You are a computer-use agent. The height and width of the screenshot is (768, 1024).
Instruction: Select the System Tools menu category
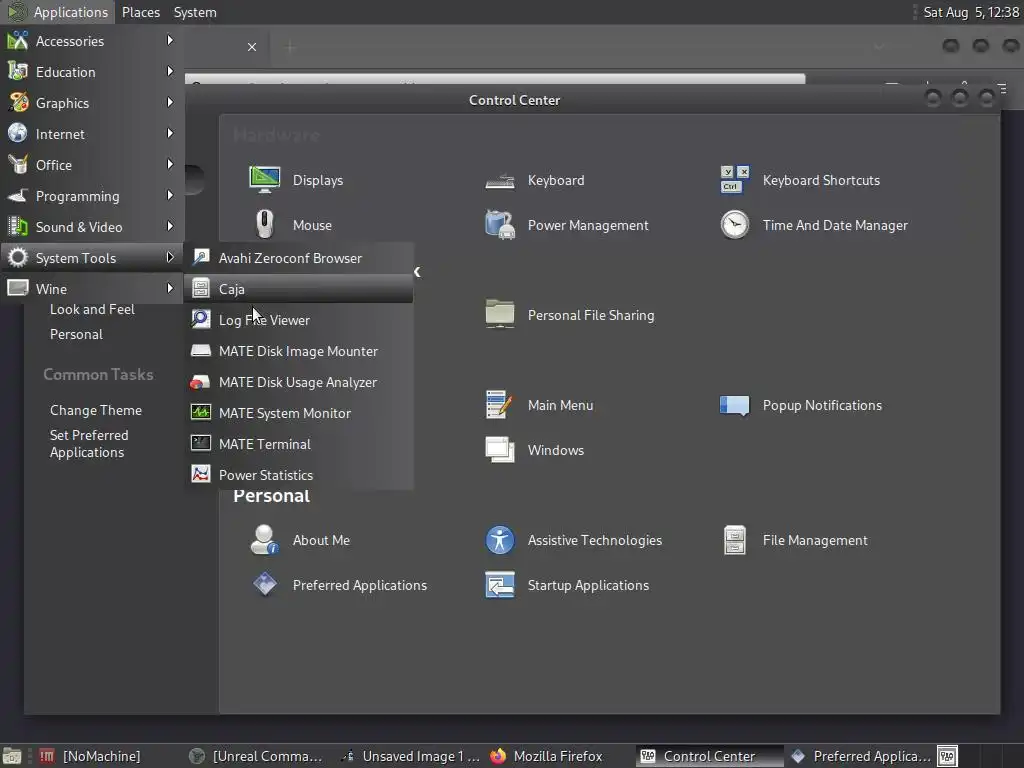click(92, 258)
